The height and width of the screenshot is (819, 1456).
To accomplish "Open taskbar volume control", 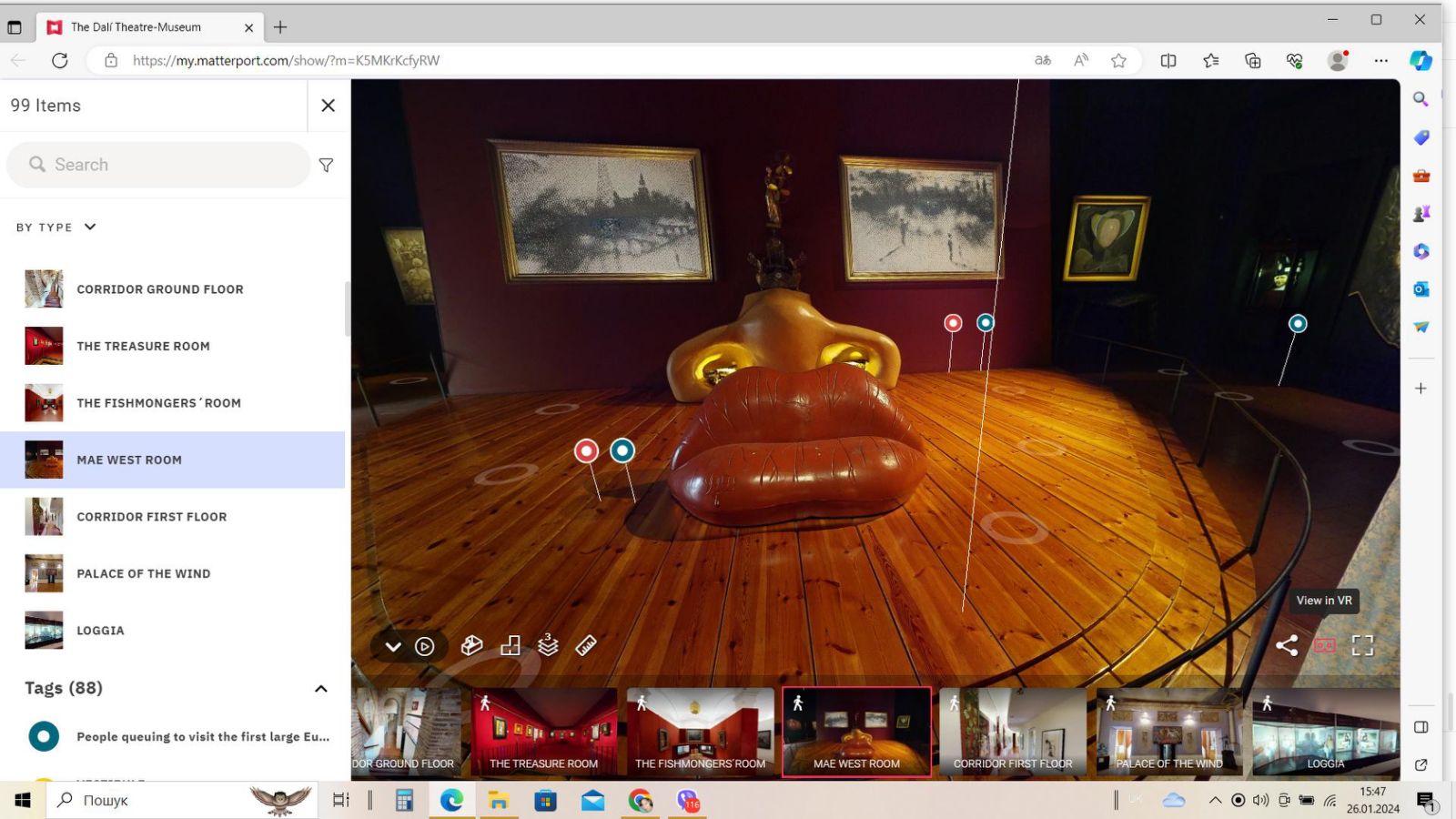I will click(1260, 800).
